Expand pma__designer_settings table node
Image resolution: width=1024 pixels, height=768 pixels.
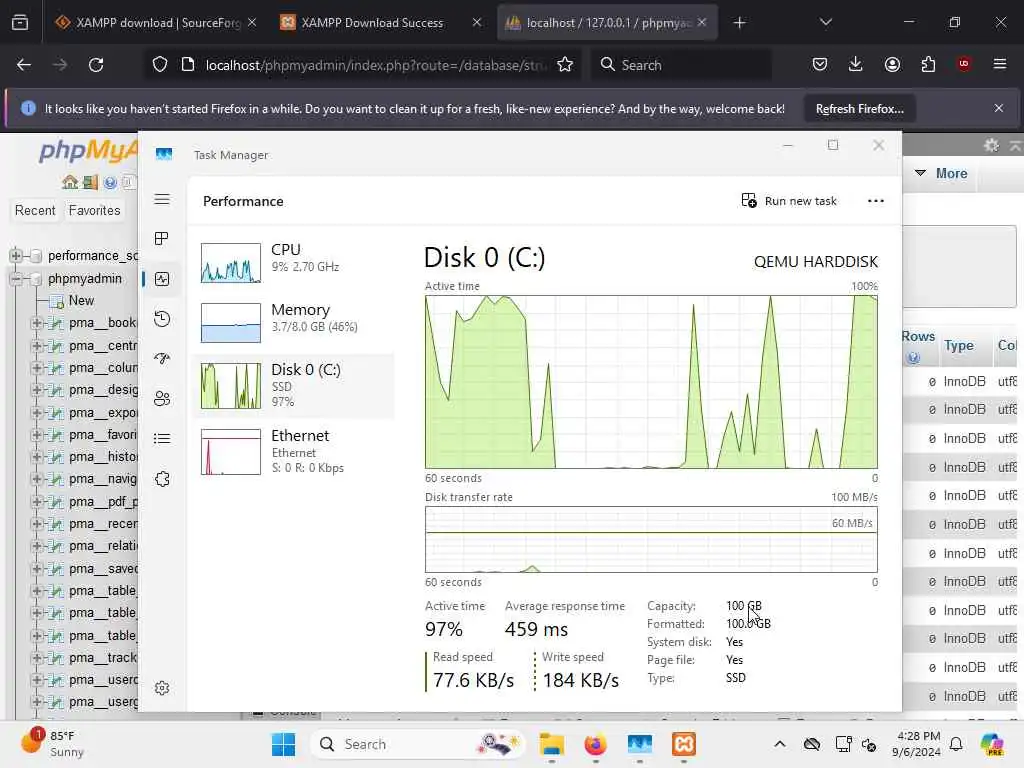[37, 390]
